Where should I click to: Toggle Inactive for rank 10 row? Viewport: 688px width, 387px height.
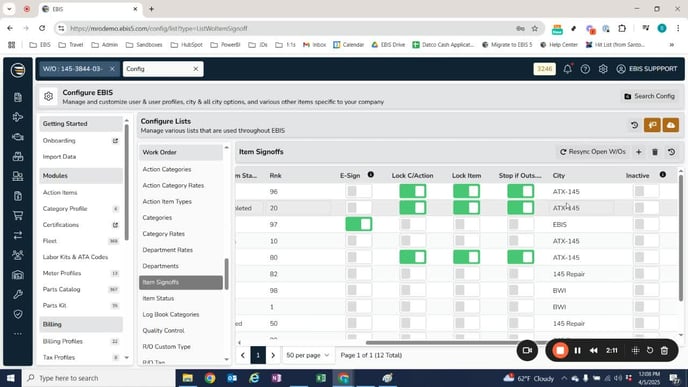646,241
